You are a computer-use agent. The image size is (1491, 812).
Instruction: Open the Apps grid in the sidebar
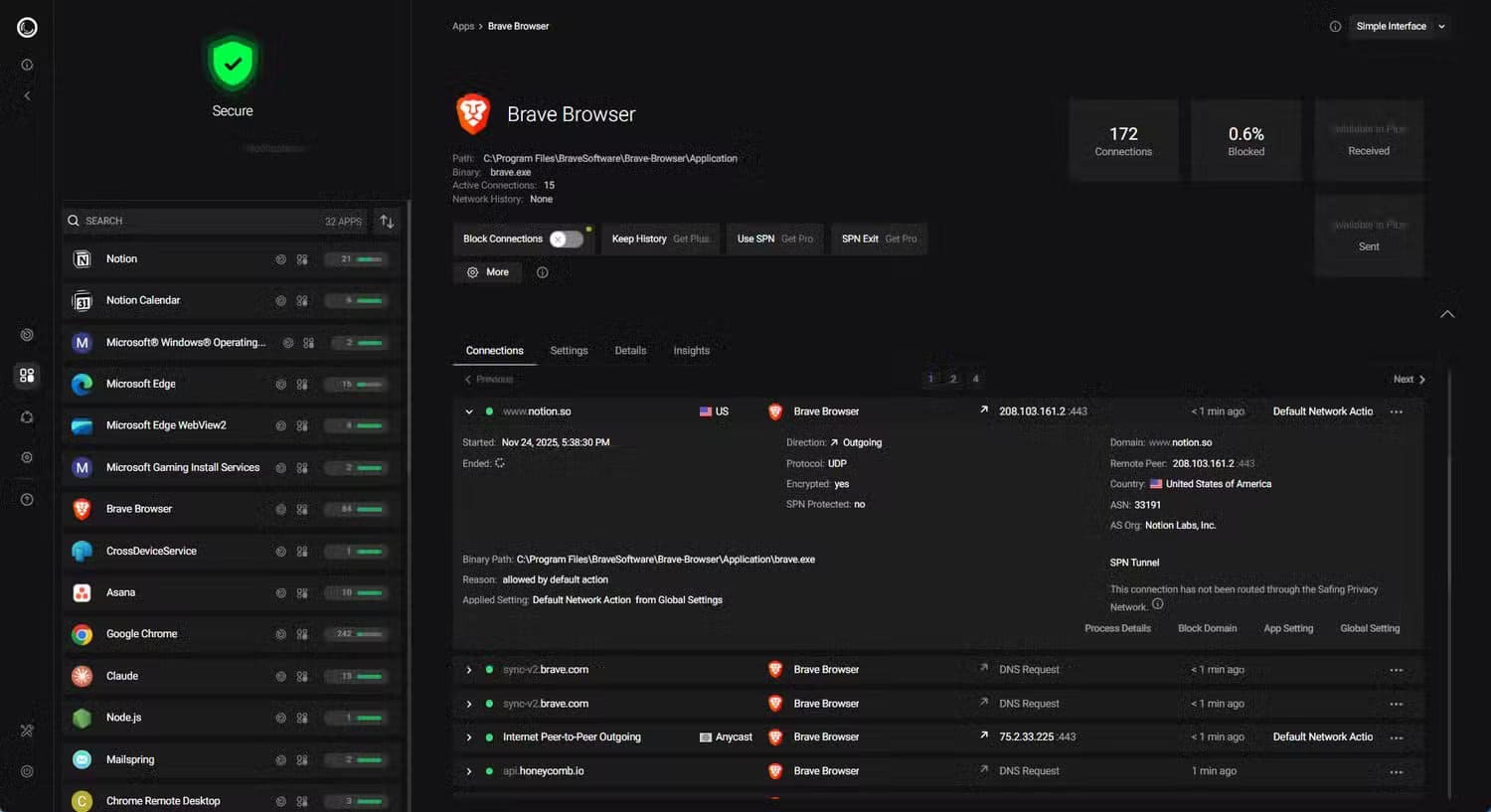pyautogui.click(x=27, y=376)
